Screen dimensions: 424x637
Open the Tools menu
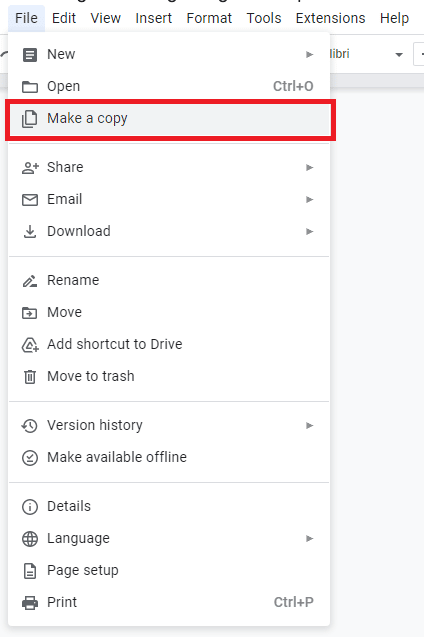click(x=264, y=18)
